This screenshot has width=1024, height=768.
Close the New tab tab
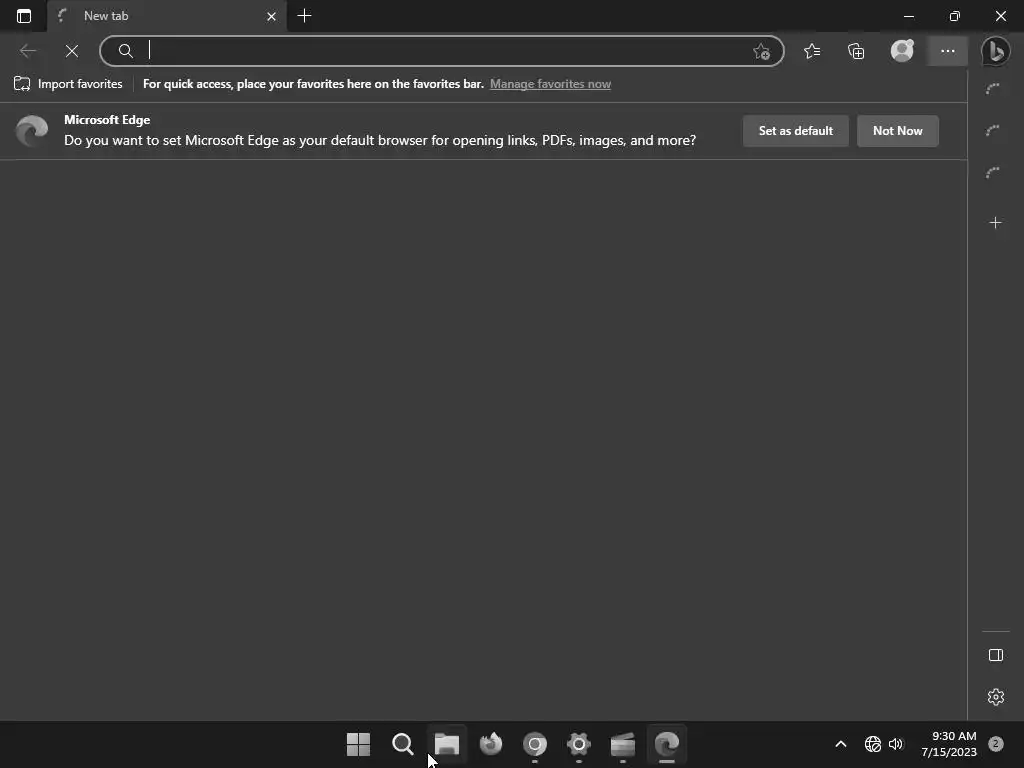[272, 16]
